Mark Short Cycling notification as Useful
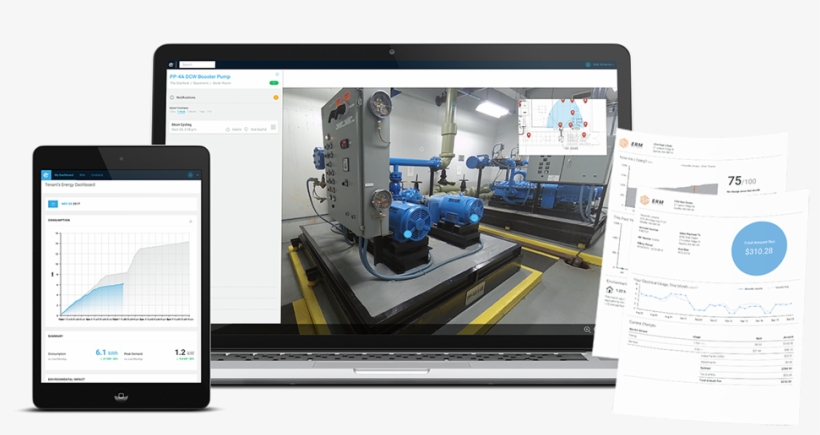Image resolution: width=820 pixels, height=435 pixels. [234, 129]
